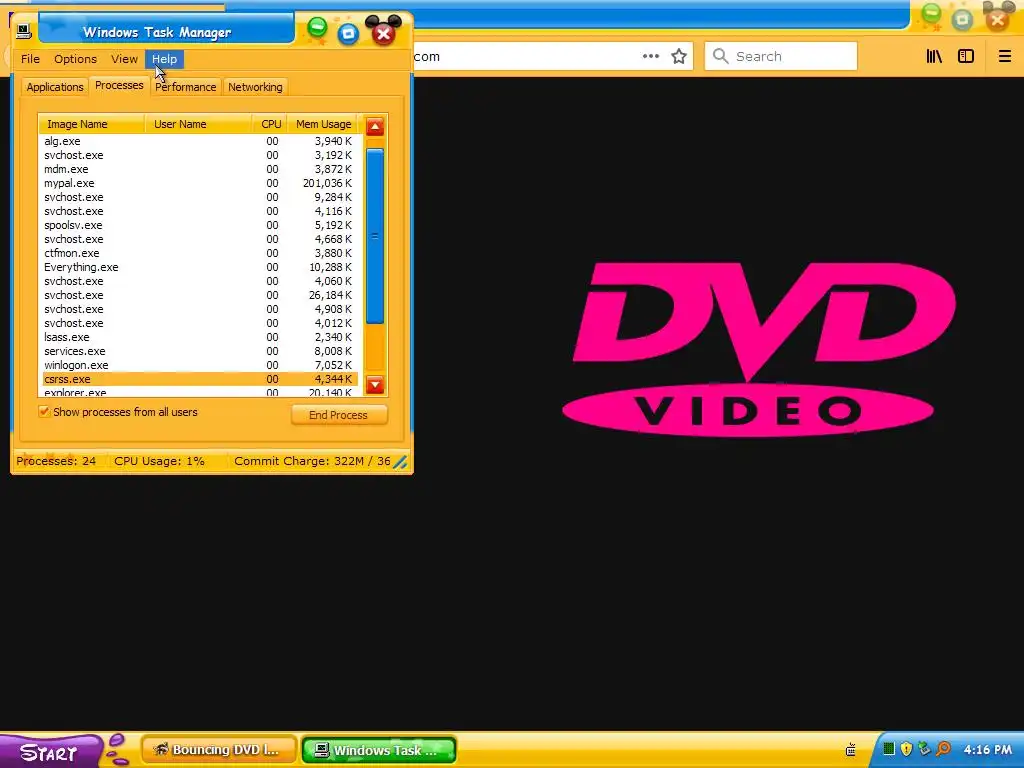This screenshot has height=768, width=1024.
Task: Switch to the Applications tab
Action: [x=55, y=87]
